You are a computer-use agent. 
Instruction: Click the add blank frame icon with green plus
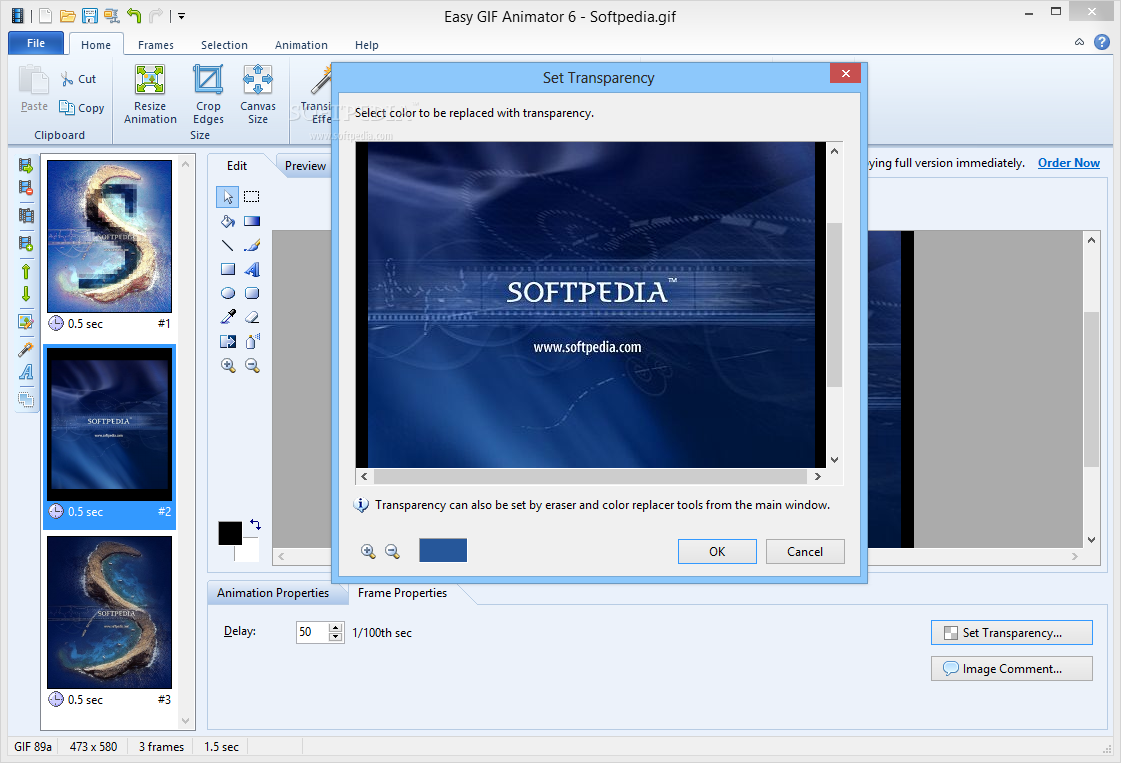pyautogui.click(x=26, y=243)
